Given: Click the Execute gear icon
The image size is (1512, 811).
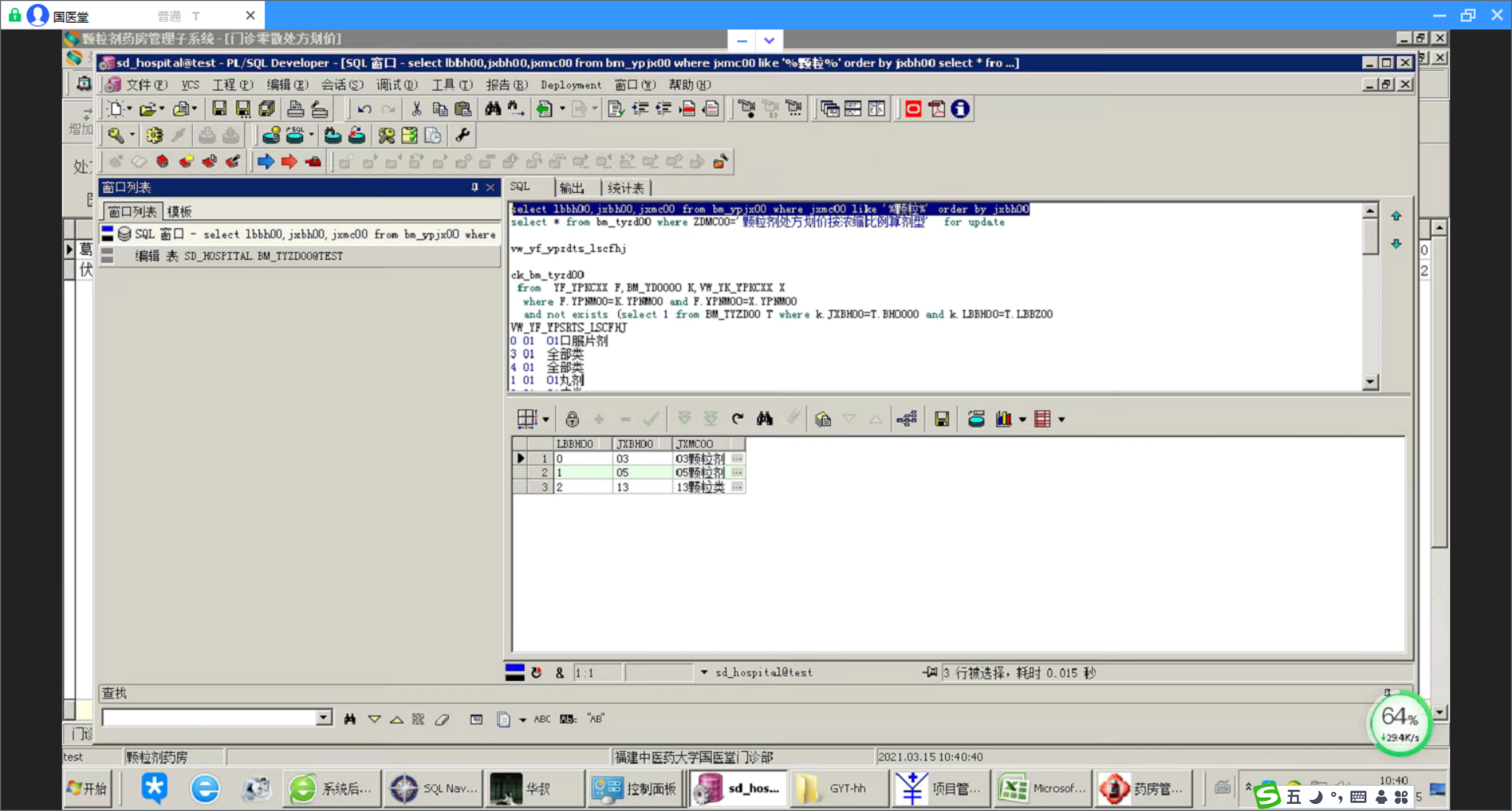Looking at the screenshot, I should (x=154, y=135).
